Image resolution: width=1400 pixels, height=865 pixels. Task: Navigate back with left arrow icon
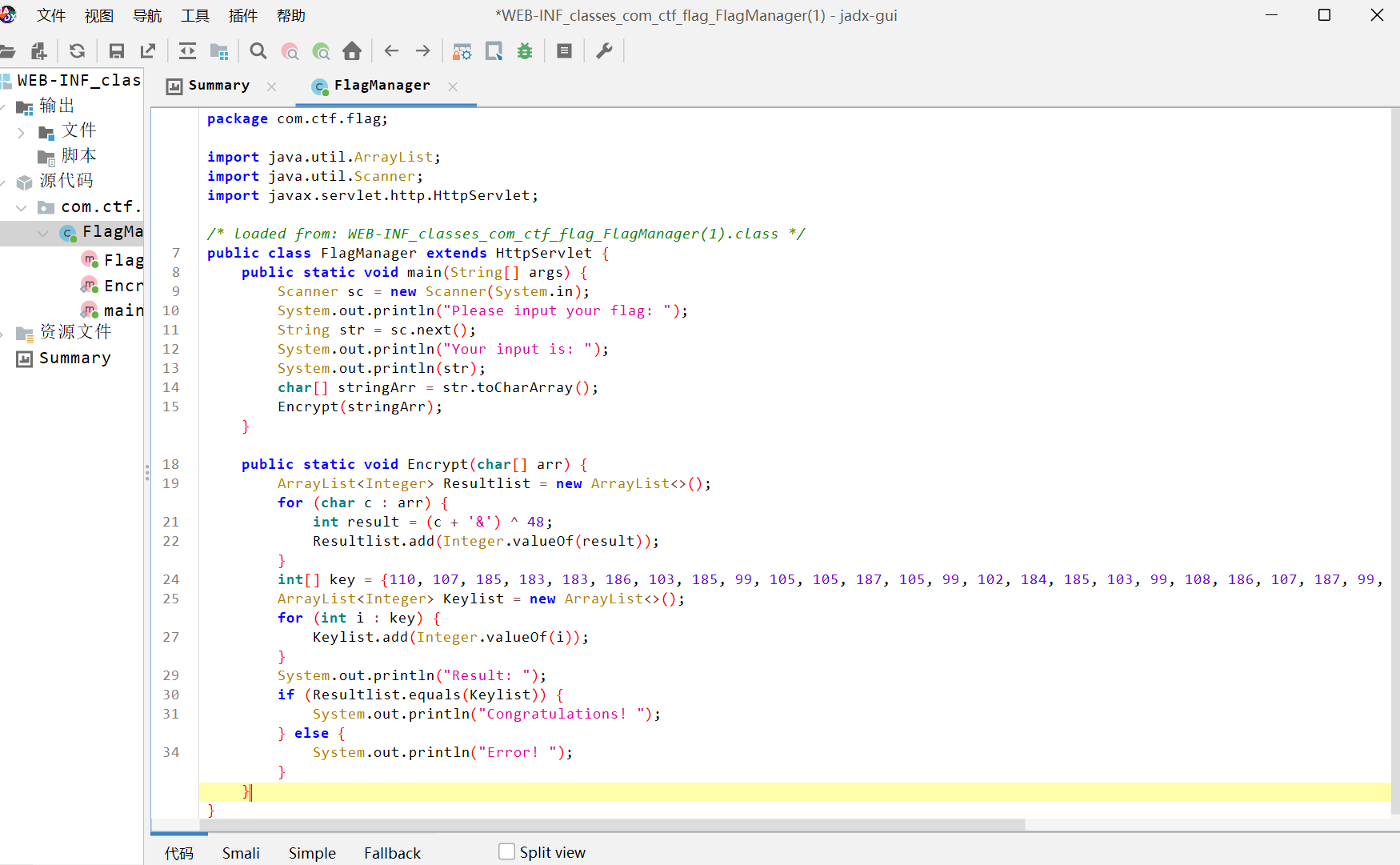click(391, 51)
